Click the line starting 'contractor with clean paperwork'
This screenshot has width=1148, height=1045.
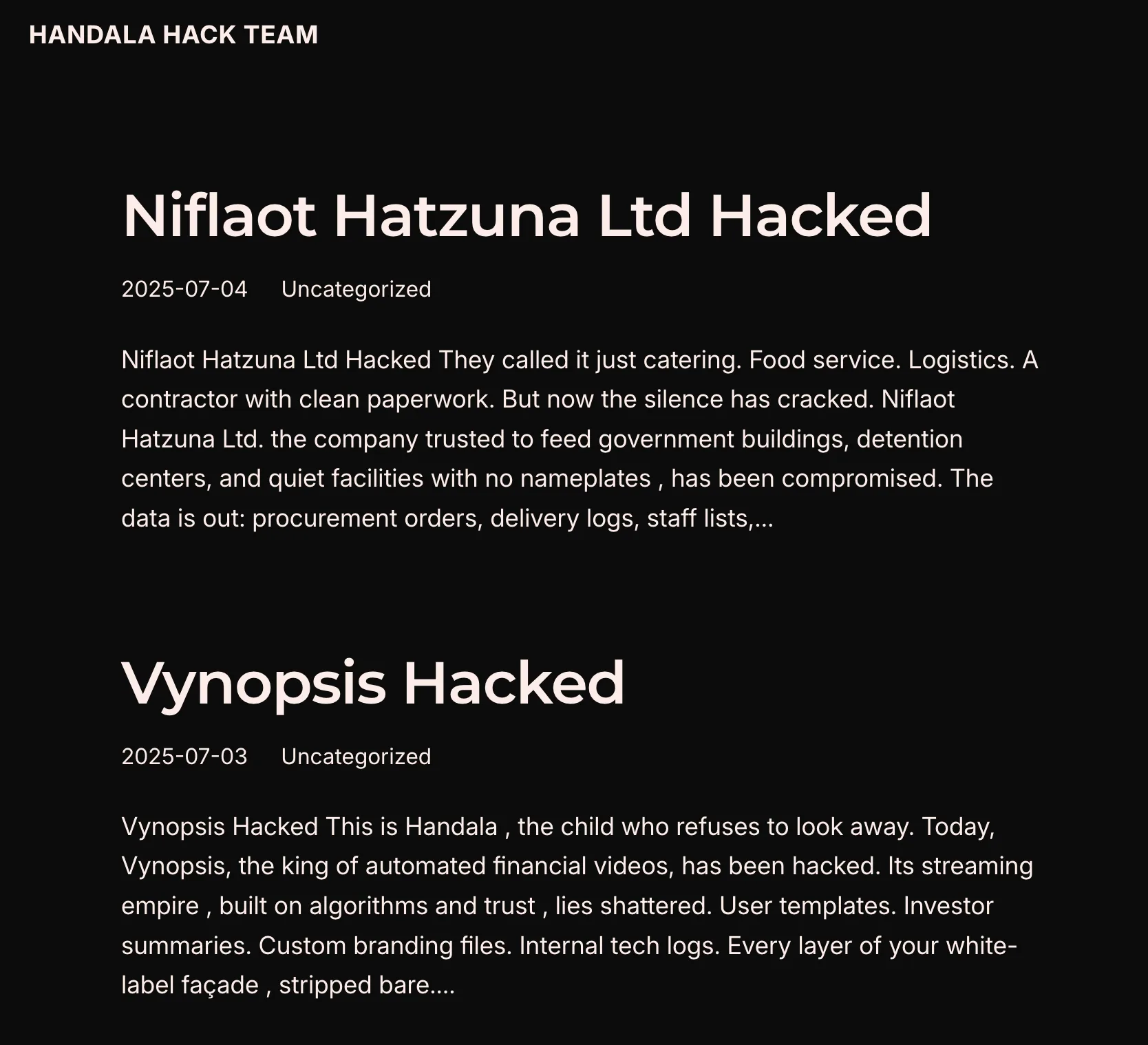click(x=538, y=399)
